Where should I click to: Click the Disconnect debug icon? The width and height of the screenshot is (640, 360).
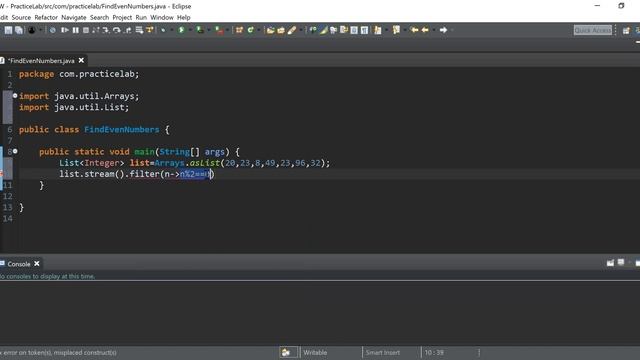point(96,30)
